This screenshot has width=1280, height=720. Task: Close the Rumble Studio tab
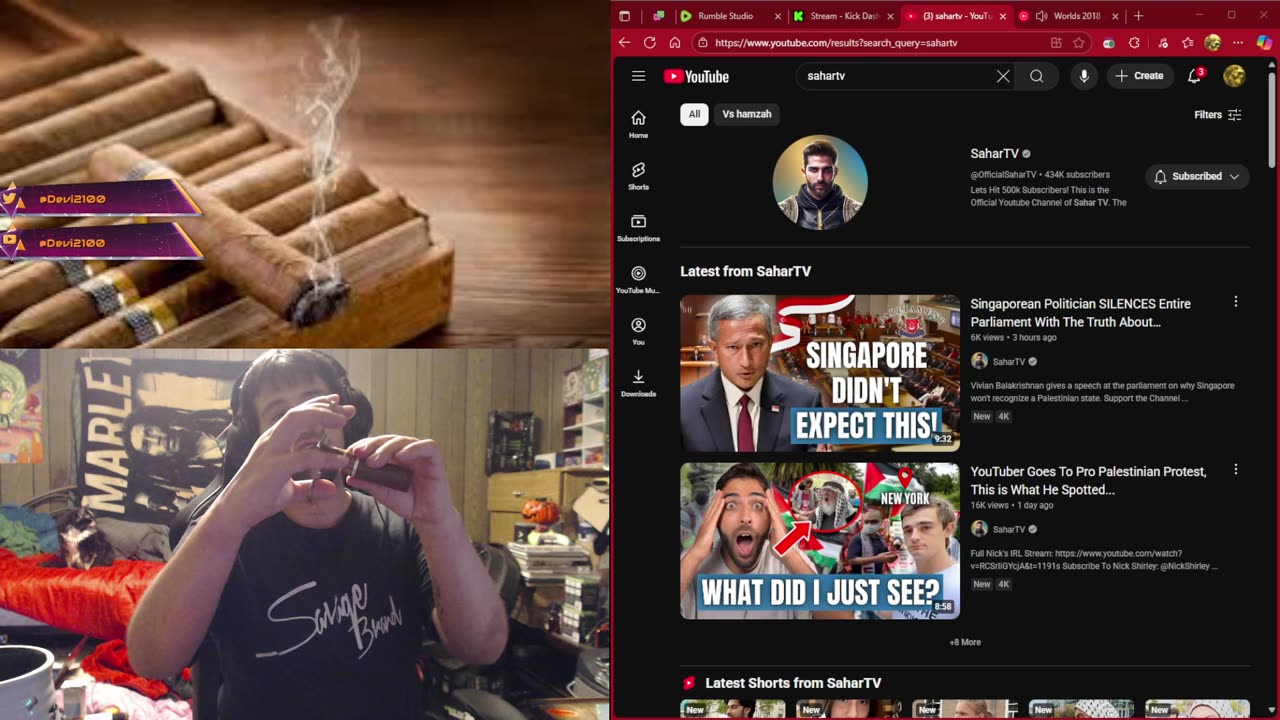tap(778, 16)
